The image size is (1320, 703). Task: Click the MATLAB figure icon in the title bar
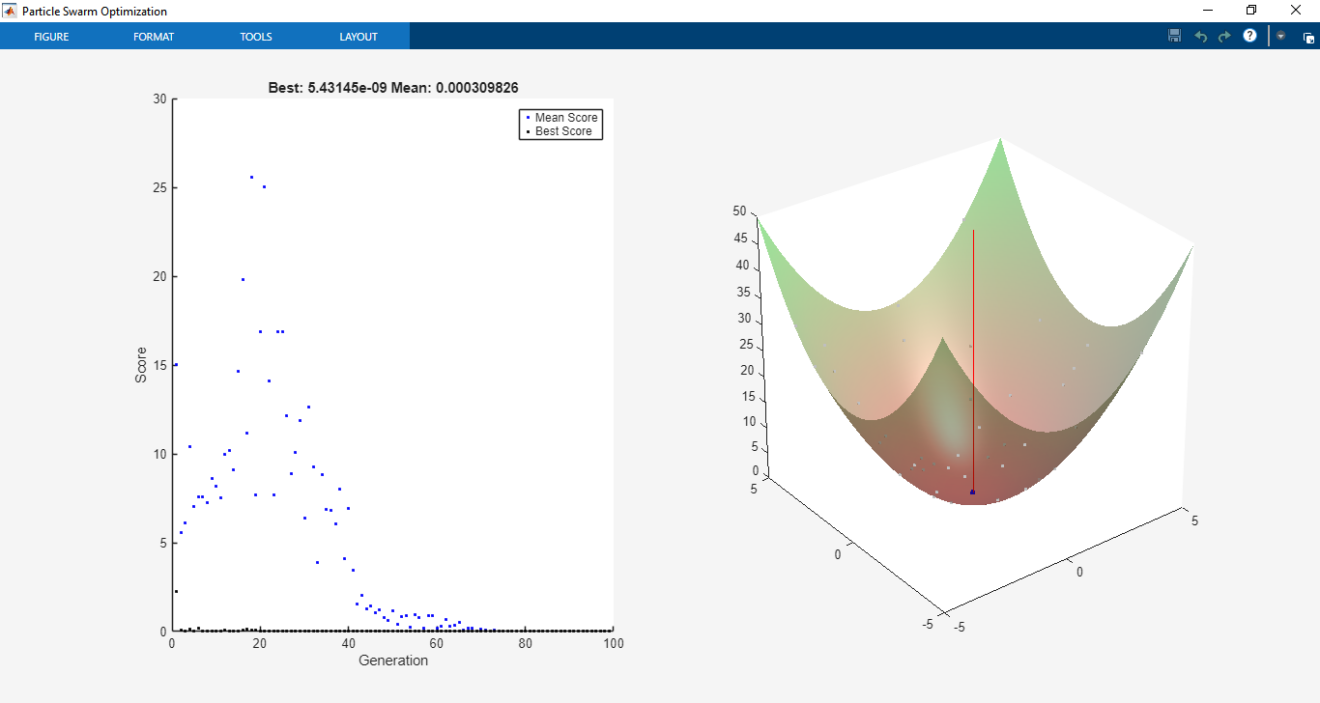tap(10, 10)
